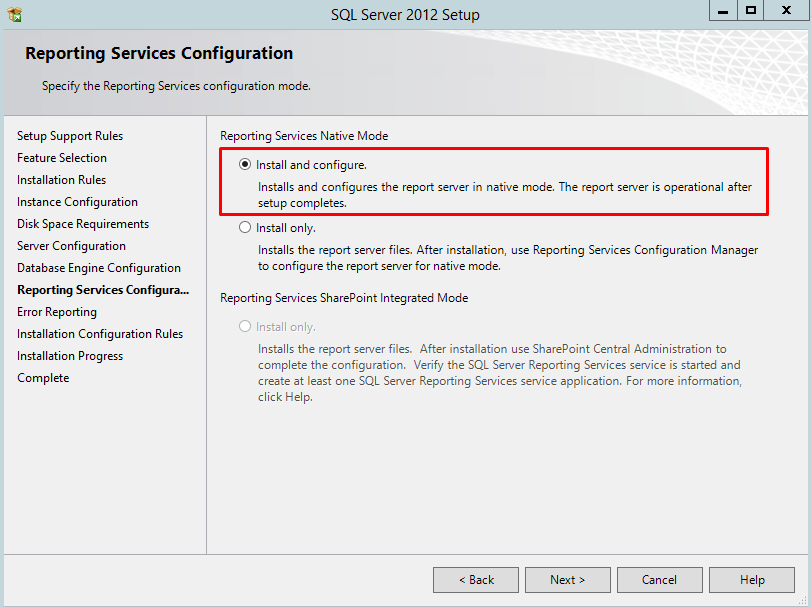This screenshot has width=811, height=608.
Task: Click the Back button
Action: (x=476, y=580)
